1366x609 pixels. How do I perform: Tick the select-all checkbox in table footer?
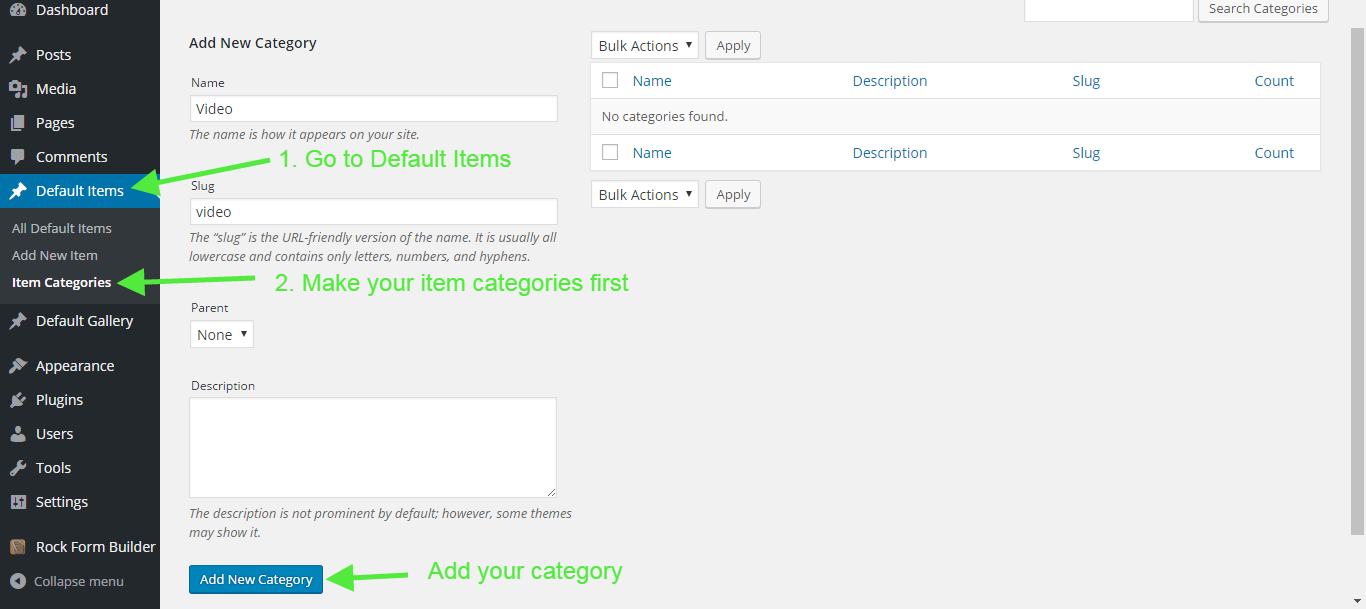[610, 153]
